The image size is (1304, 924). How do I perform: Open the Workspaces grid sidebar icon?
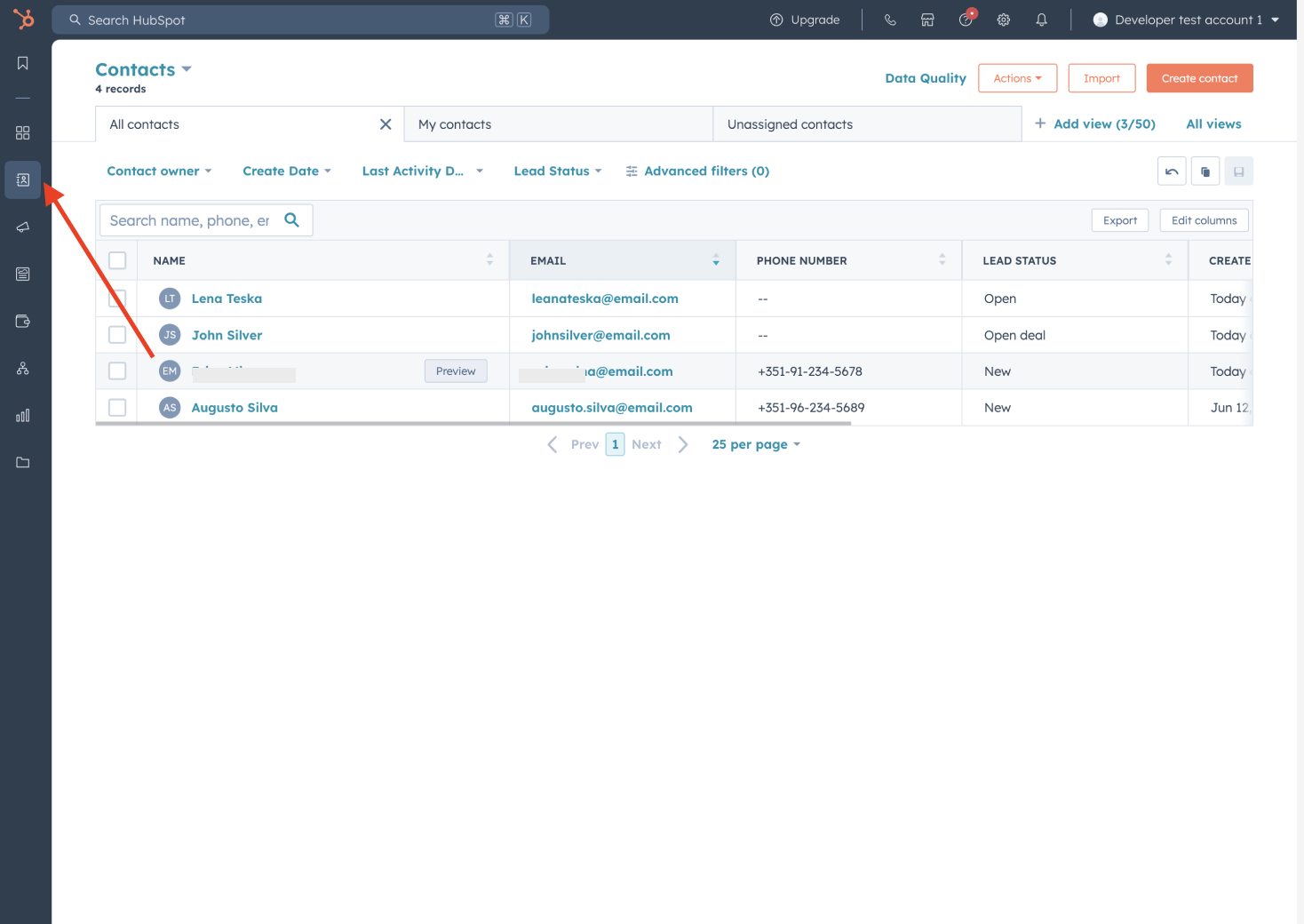tap(23, 133)
